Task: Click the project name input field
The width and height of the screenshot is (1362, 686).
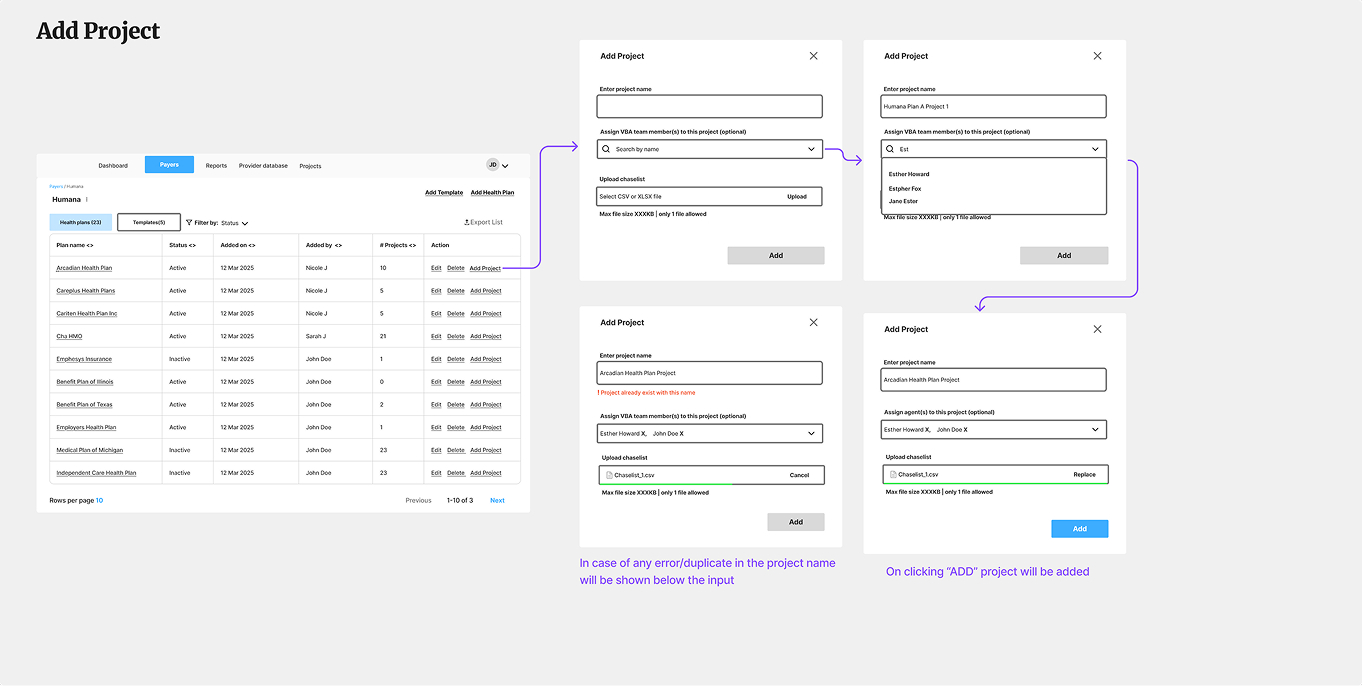Action: coord(709,106)
